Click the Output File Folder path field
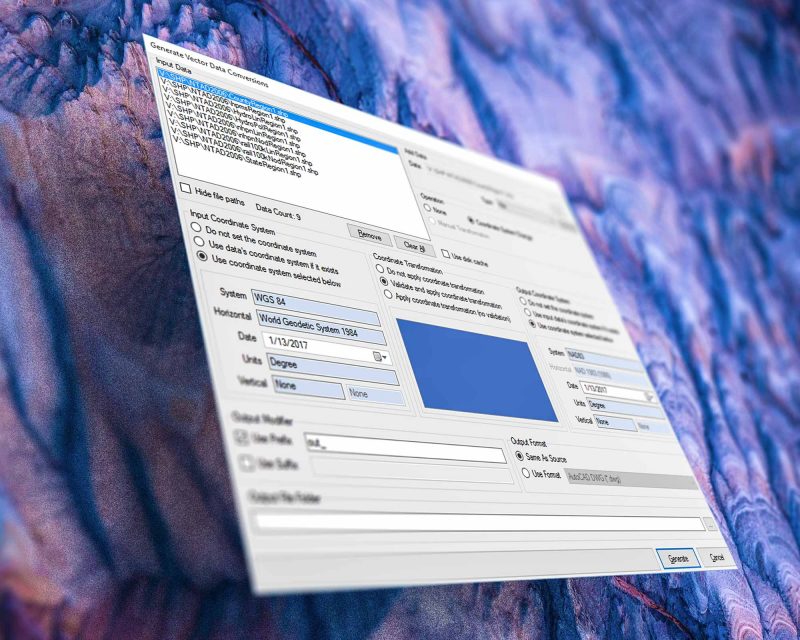This screenshot has width=800, height=640. click(x=480, y=522)
